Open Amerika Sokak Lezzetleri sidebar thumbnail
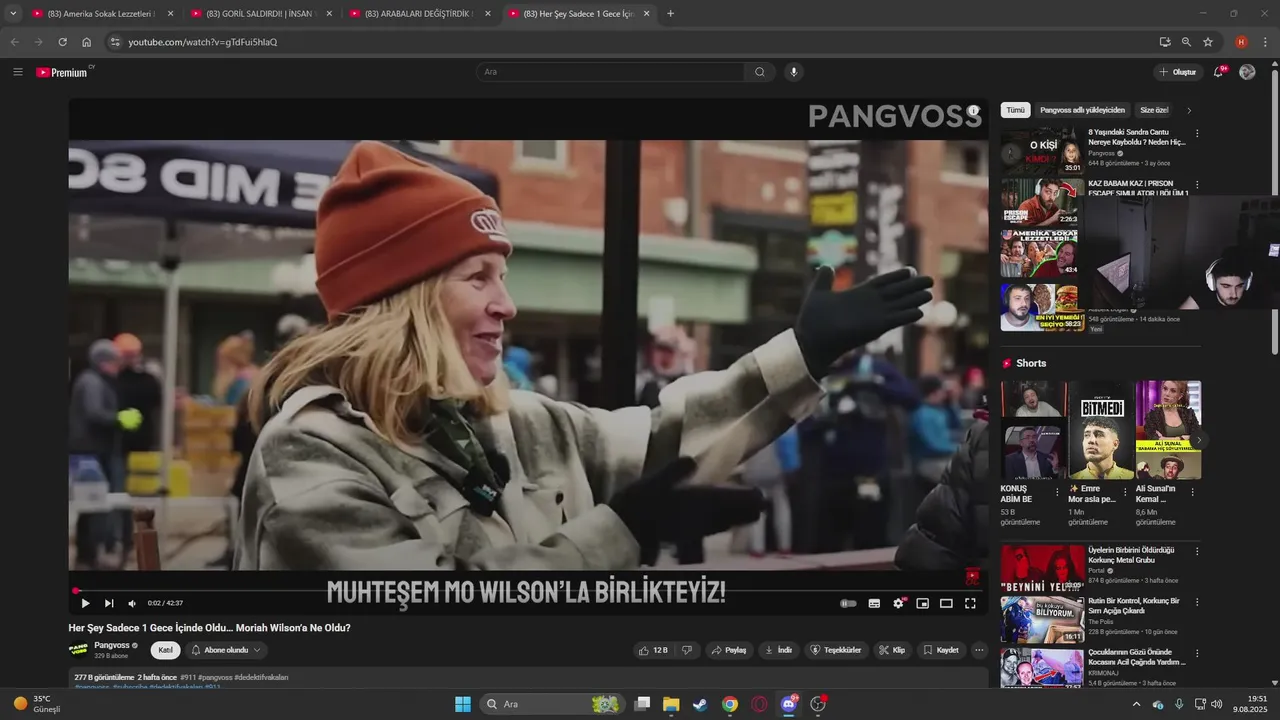The width and height of the screenshot is (1280, 720). [x=1040, y=254]
